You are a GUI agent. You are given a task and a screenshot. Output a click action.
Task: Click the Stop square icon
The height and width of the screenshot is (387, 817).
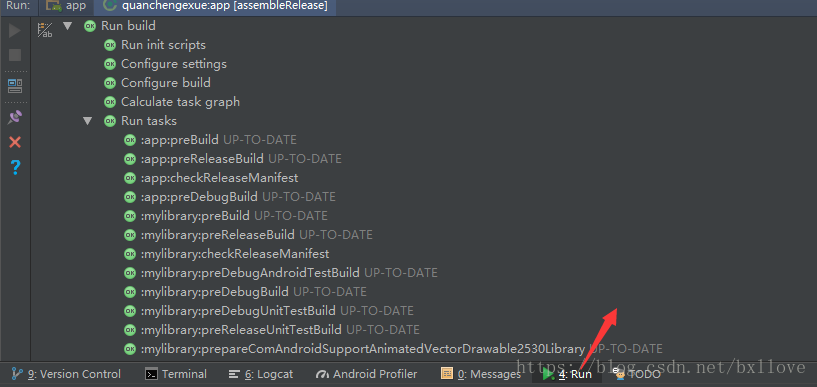15,55
